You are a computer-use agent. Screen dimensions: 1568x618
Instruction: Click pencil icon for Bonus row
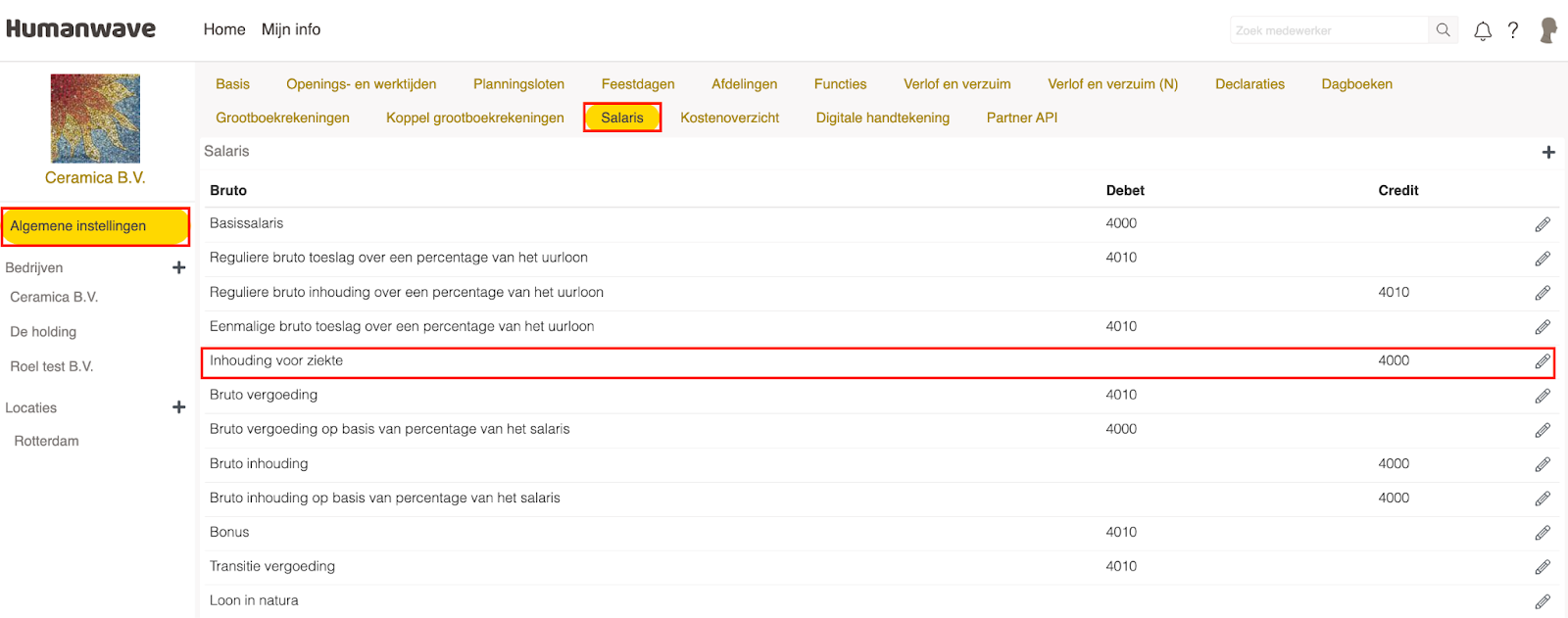pos(1543,533)
